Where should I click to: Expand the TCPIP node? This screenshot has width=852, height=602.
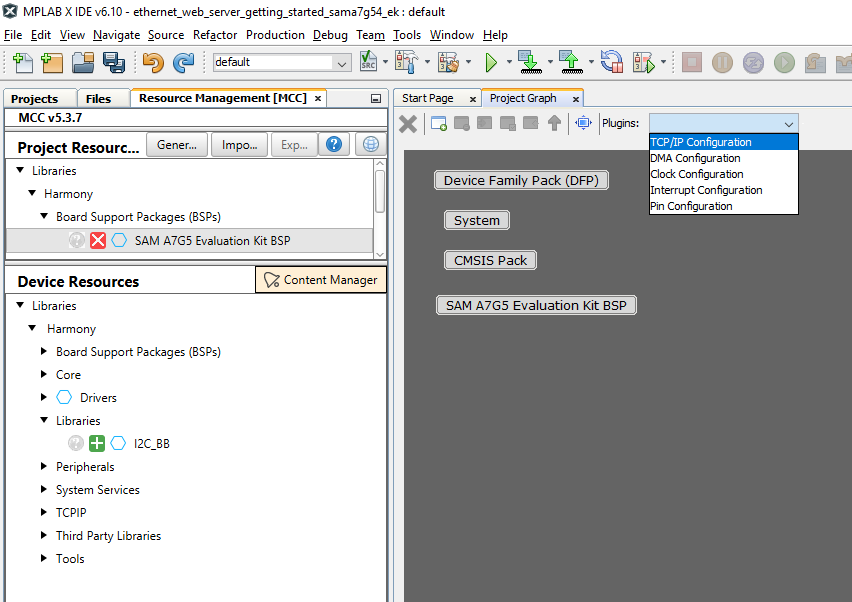(x=44, y=512)
